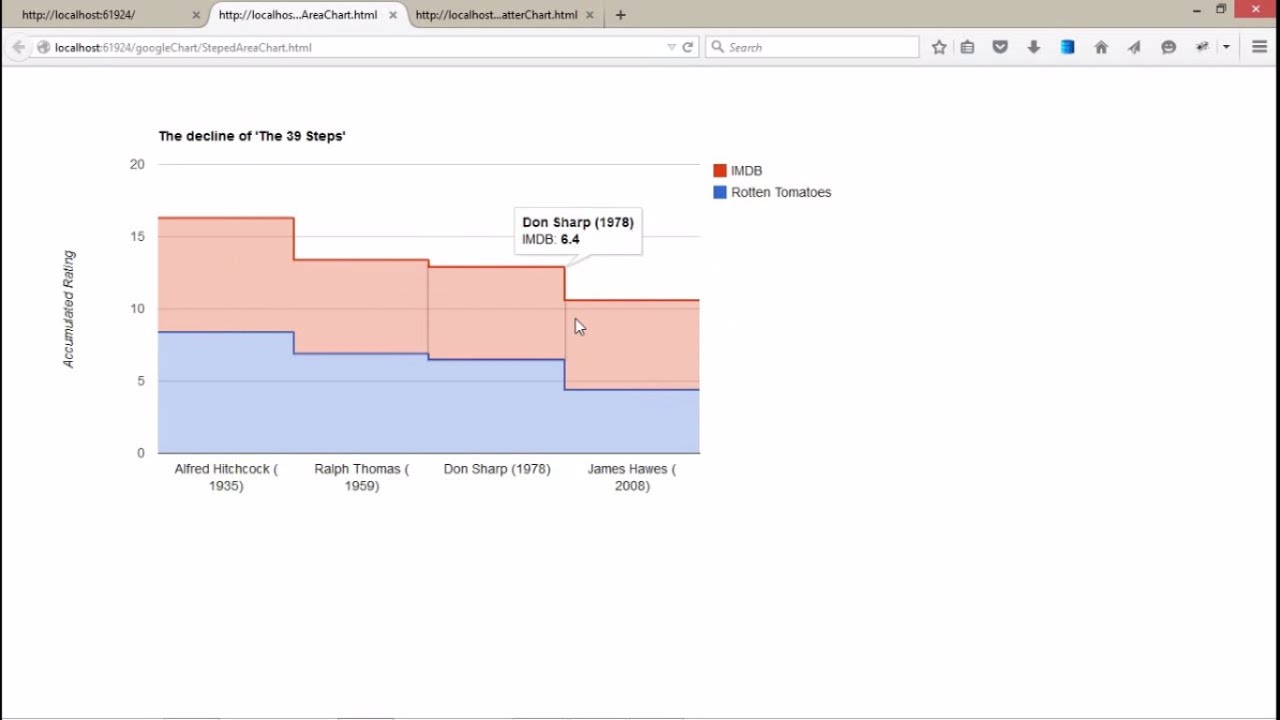Click the y-axis value 20
The height and width of the screenshot is (720, 1280).
click(x=137, y=164)
